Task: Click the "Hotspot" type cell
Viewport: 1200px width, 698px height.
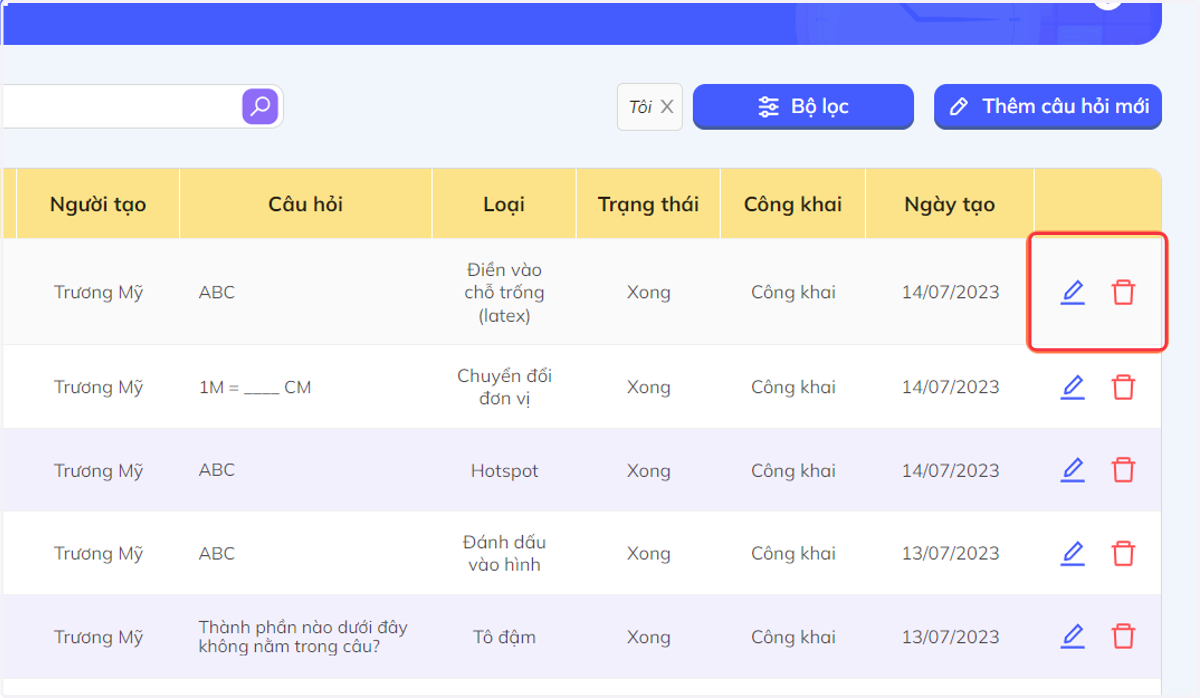Action: 504,470
